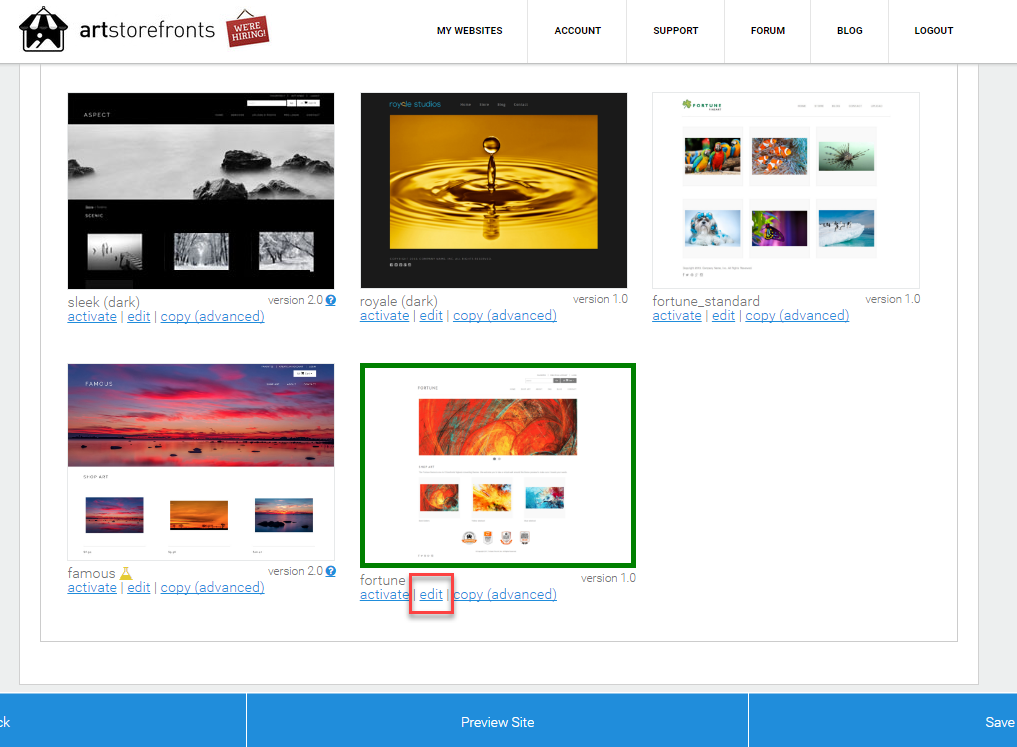Image resolution: width=1017 pixels, height=747 pixels.
Task: Edit the fortune theme
Action: (x=431, y=595)
